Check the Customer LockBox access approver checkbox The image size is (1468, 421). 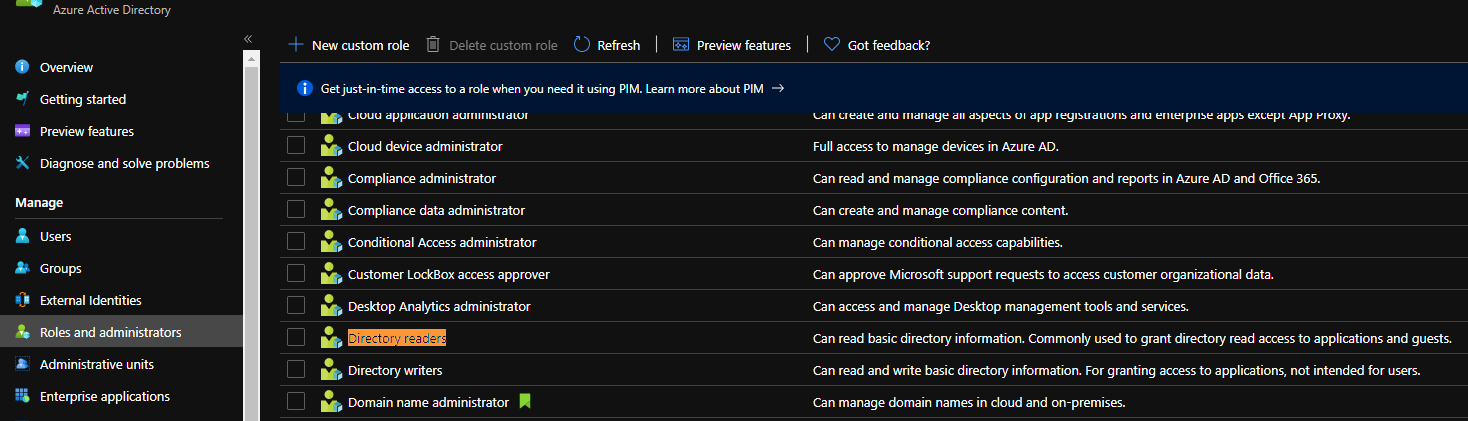(296, 274)
